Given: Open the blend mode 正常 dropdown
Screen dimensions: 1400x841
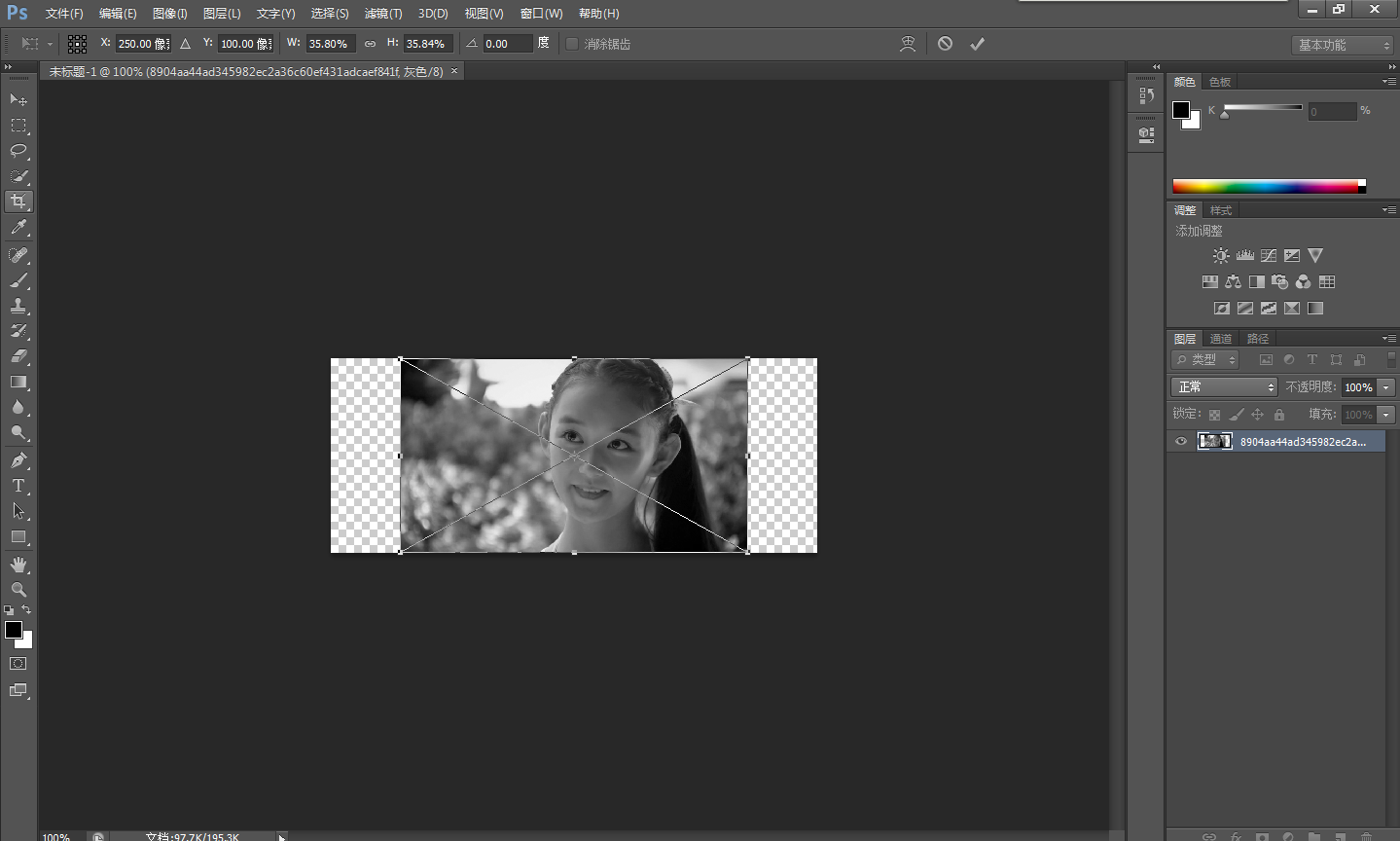Looking at the screenshot, I should click(x=1223, y=387).
